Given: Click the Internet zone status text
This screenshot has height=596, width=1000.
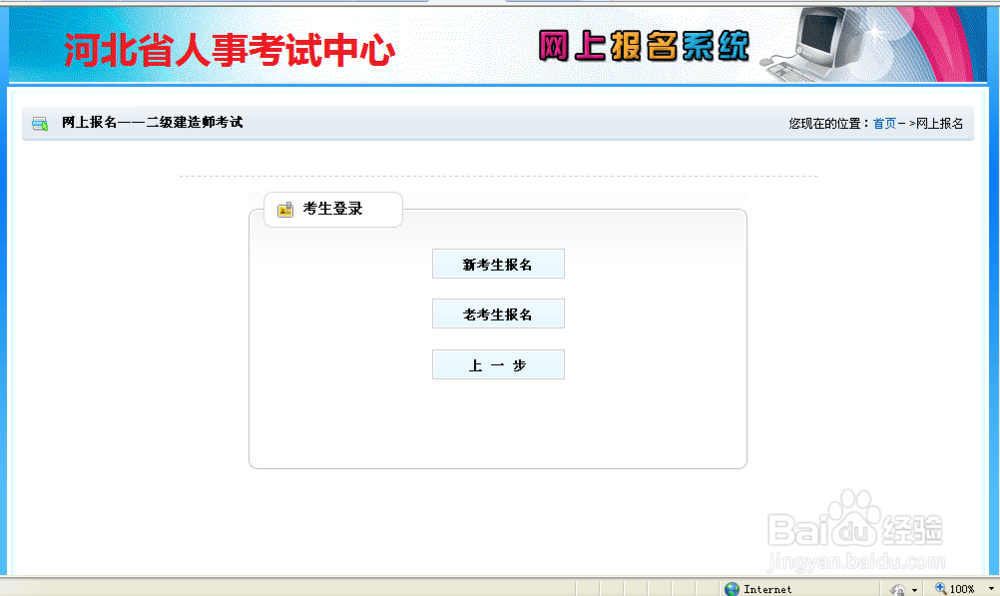Looking at the screenshot, I should pos(767,590).
